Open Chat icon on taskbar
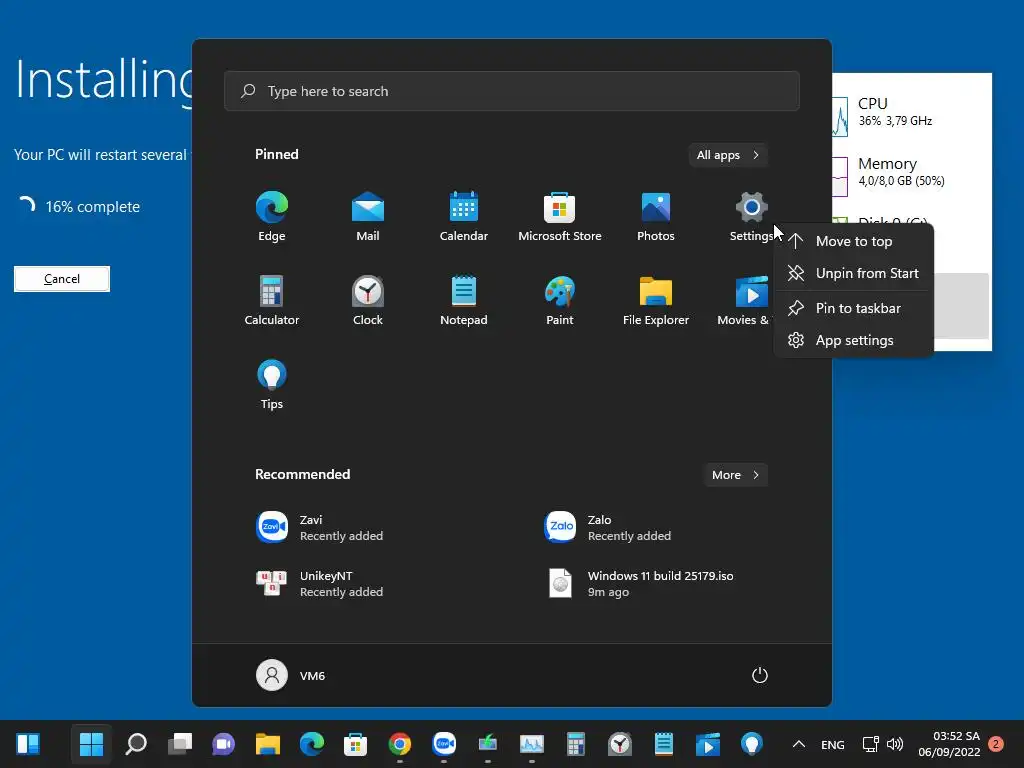1024x768 pixels. pos(223,744)
